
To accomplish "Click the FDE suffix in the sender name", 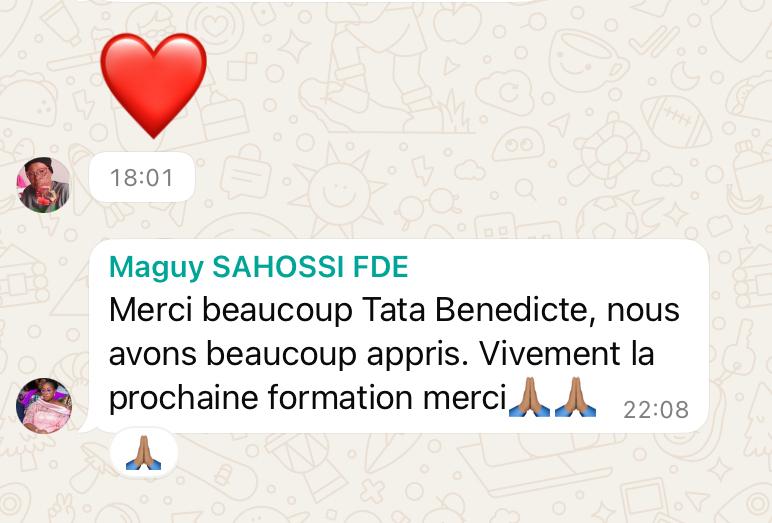I will [x=381, y=267].
